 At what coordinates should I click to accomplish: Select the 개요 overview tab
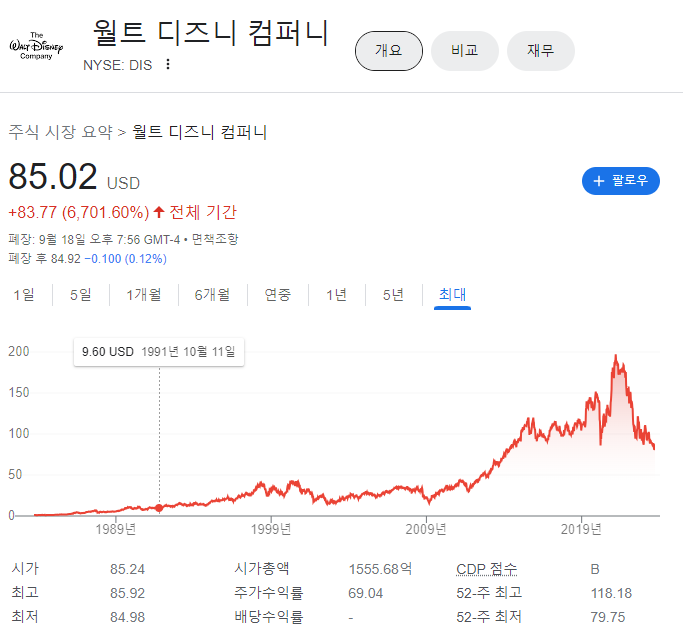tap(389, 51)
